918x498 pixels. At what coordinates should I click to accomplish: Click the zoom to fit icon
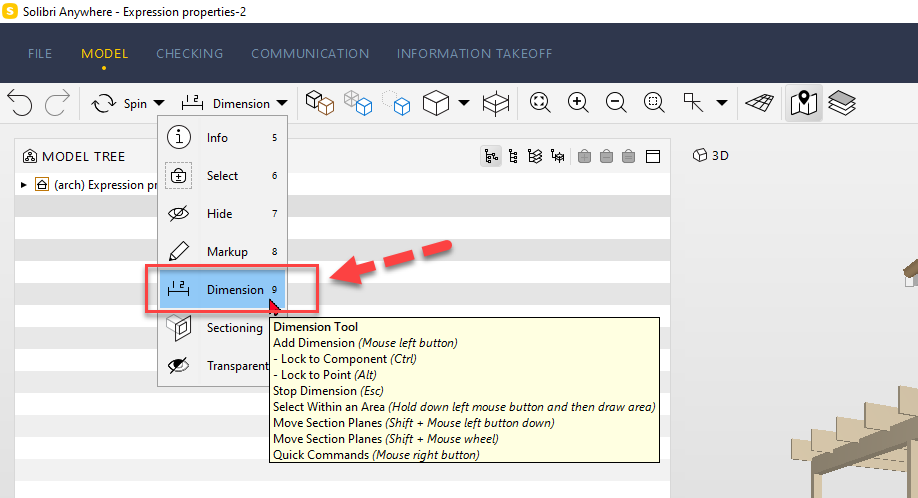pos(540,103)
